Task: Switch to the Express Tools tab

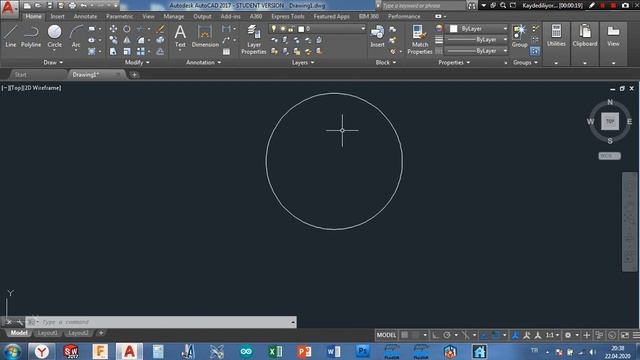Action: pos(288,17)
